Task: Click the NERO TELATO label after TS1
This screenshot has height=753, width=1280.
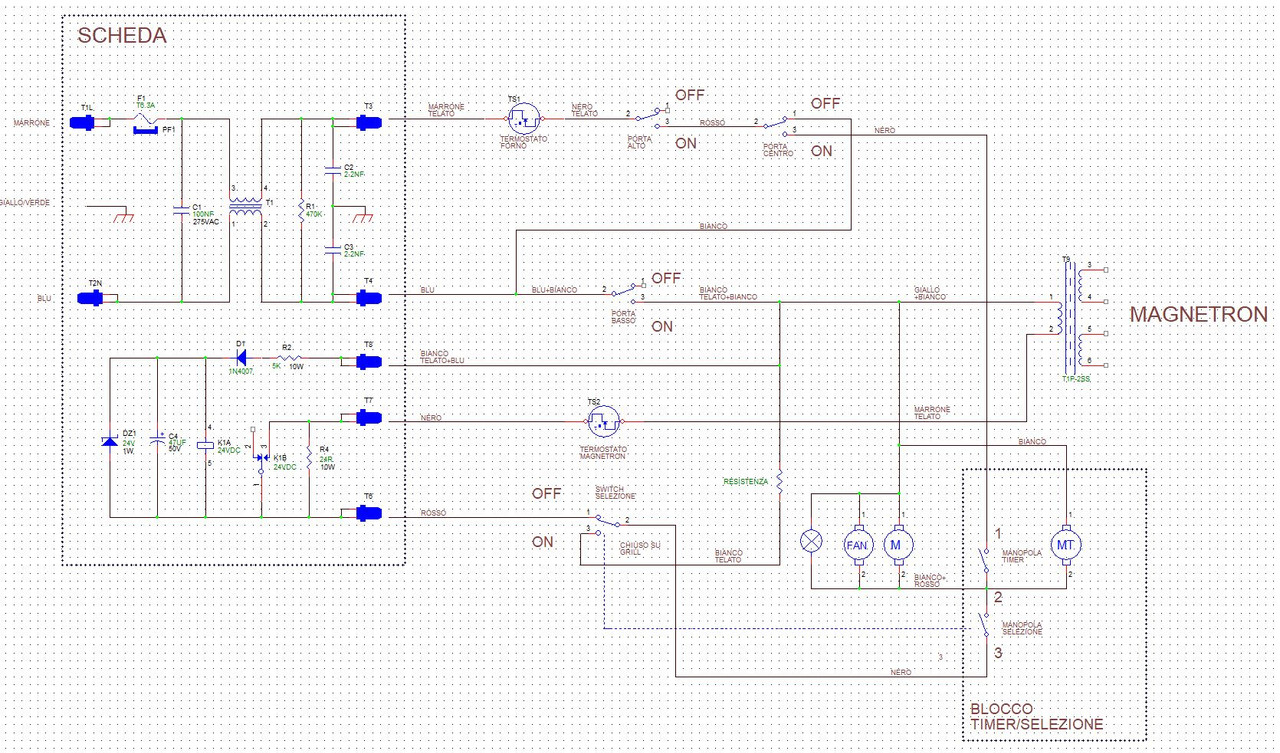Action: pyautogui.click(x=585, y=110)
